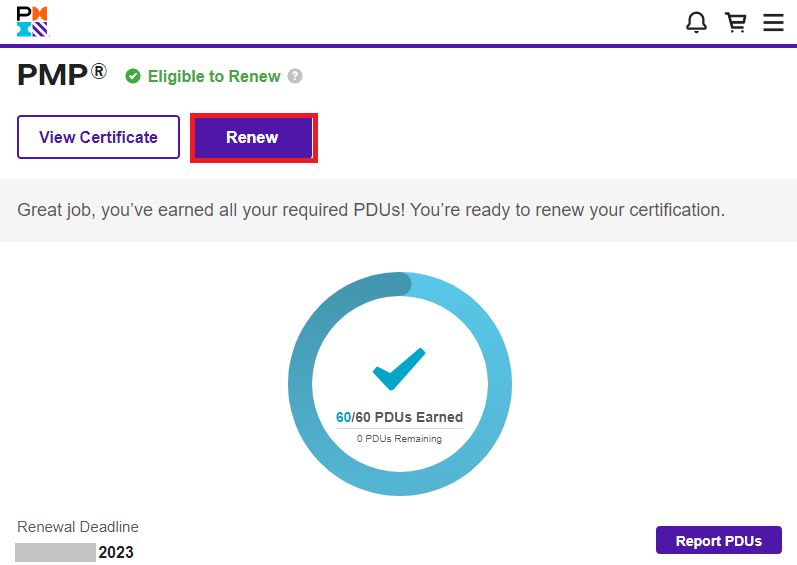Viewport: 797px width, 565px height.
Task: Click the PMP certification heading
Action: pos(52,76)
